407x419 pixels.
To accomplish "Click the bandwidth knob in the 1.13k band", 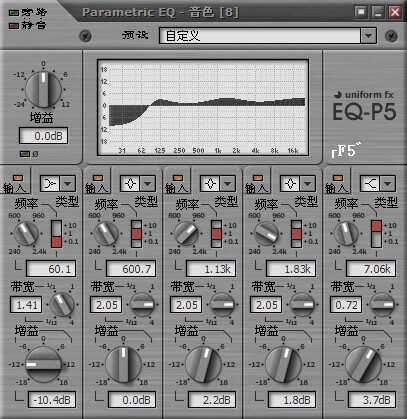I will 222,304.
